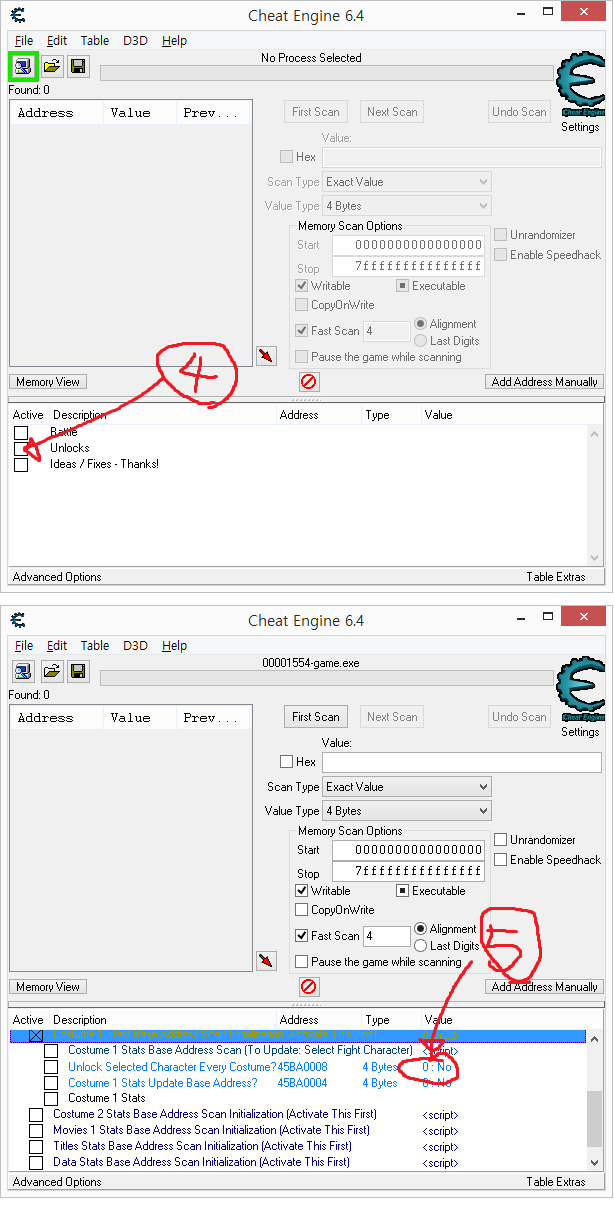Click title bar app icon of game.exe window
The height and width of the screenshot is (1220, 614).
coord(18,620)
